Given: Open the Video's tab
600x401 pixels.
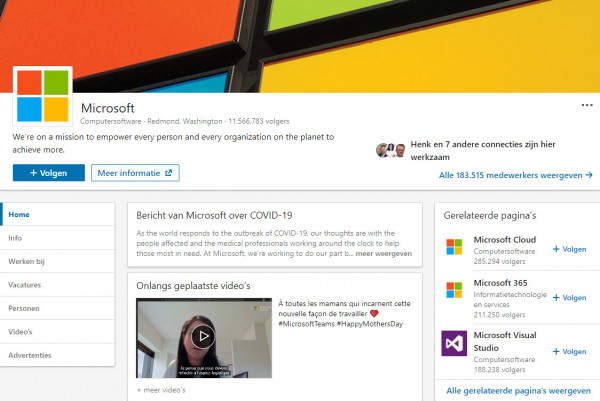Looking at the screenshot, I should click(57, 332).
